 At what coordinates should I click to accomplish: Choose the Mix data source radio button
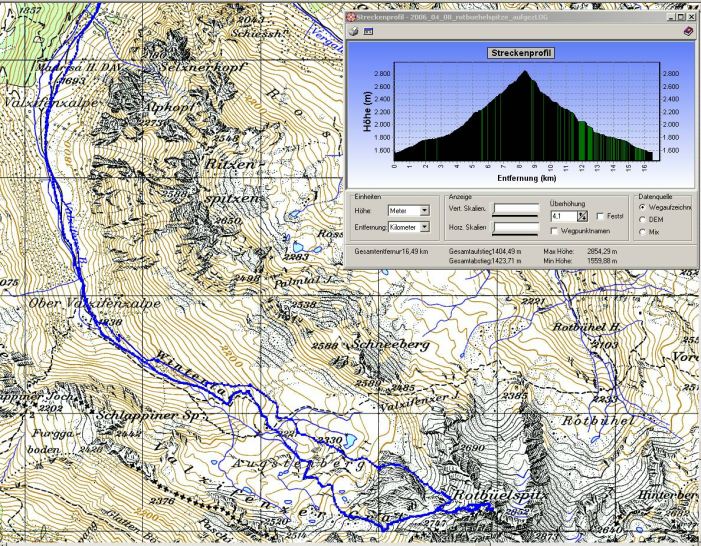[x=643, y=232]
